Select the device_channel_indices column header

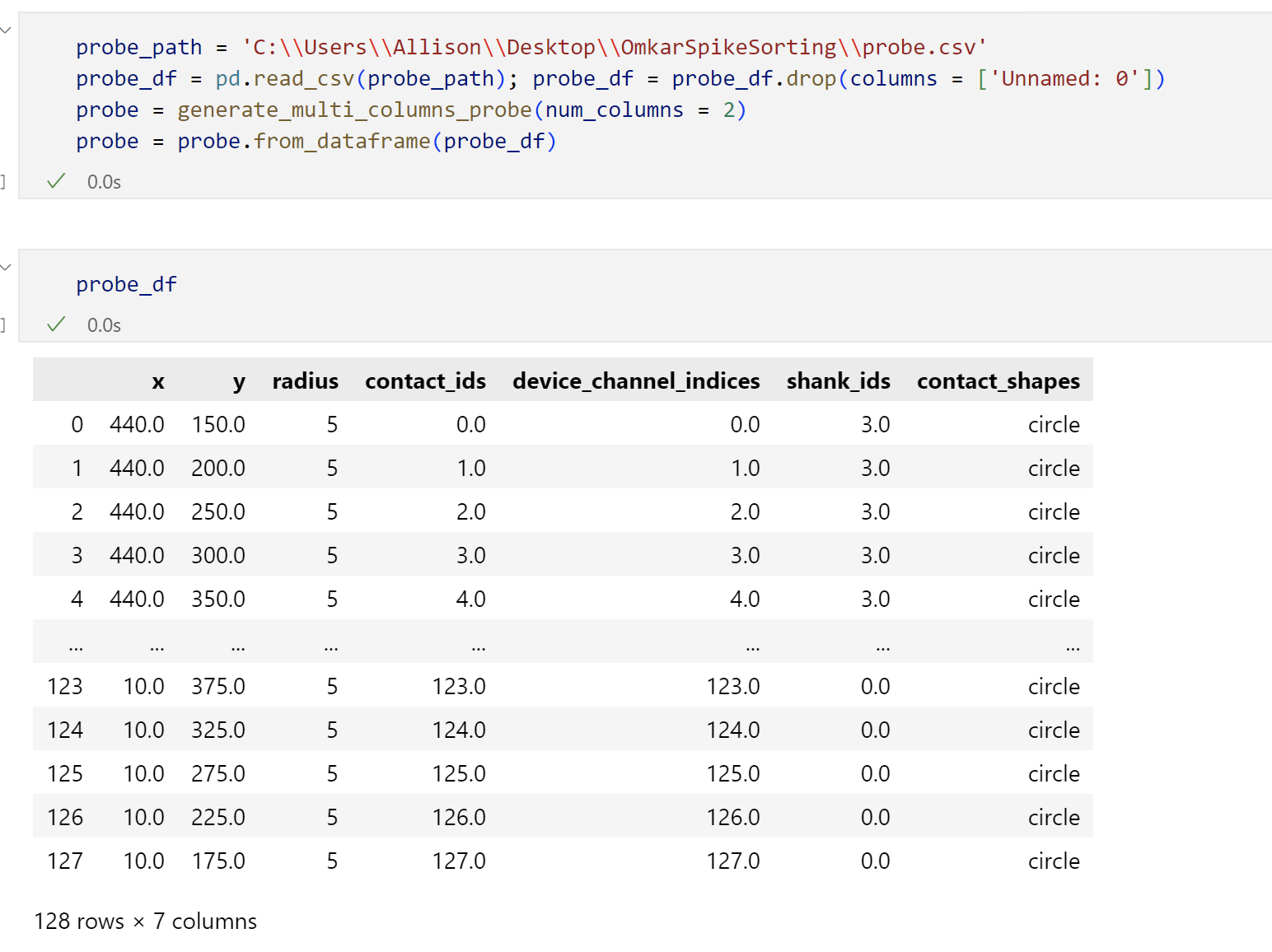(636, 380)
